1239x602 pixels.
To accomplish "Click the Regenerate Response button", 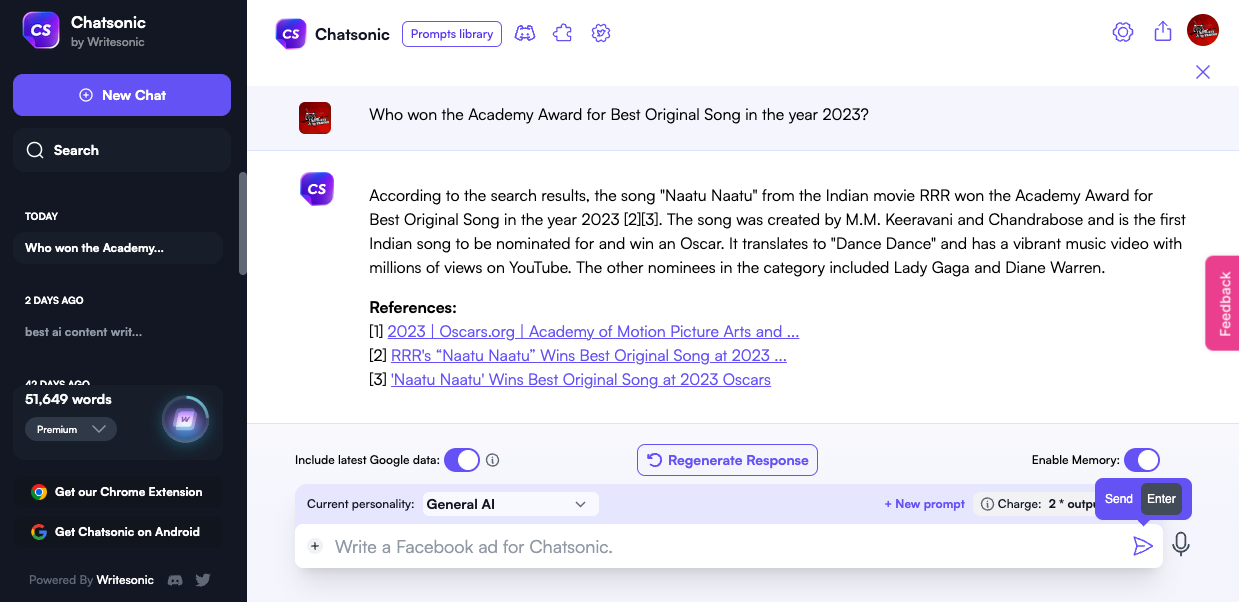I will [x=727, y=460].
